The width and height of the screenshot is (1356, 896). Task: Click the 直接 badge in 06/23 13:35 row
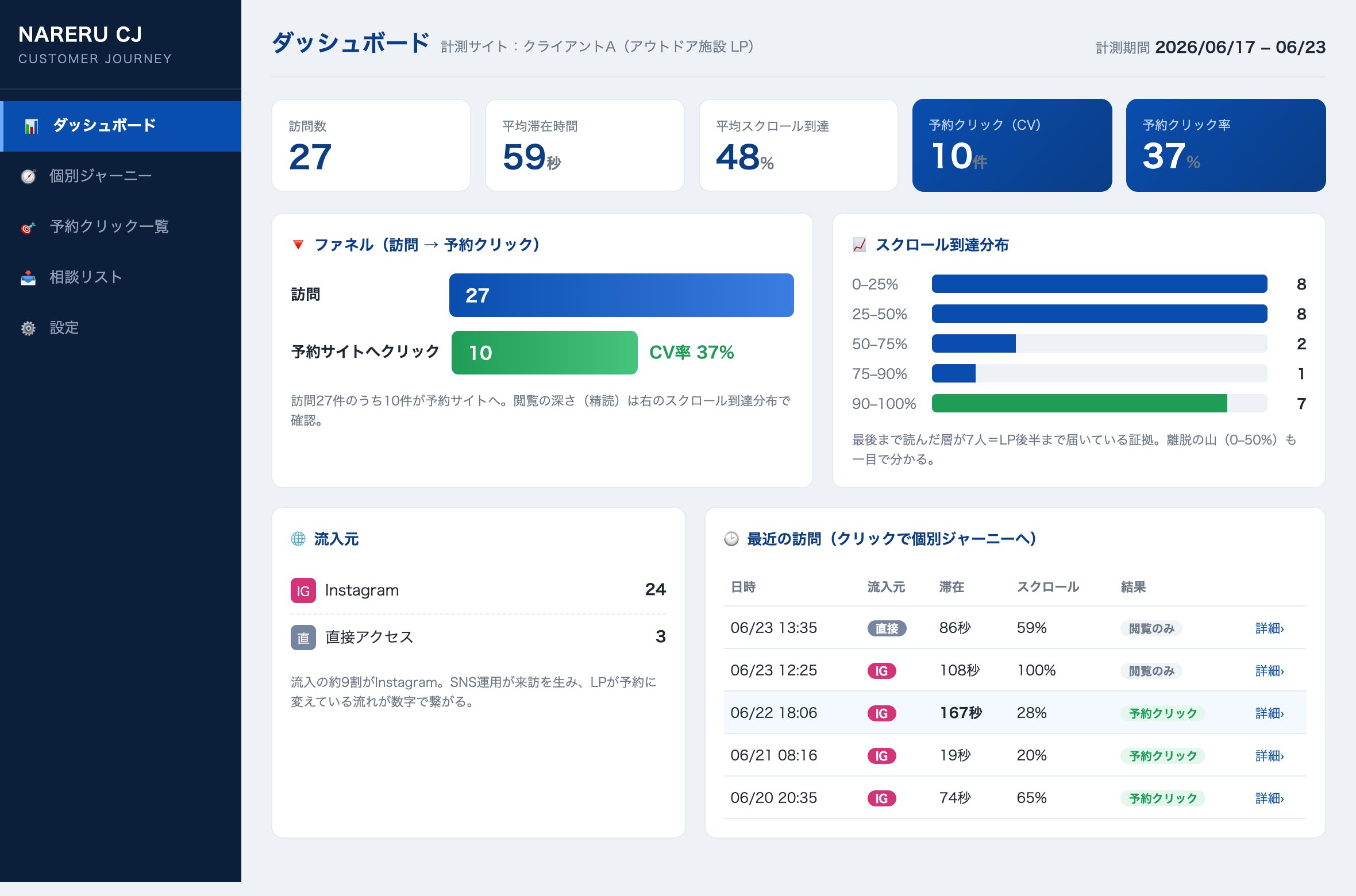887,628
